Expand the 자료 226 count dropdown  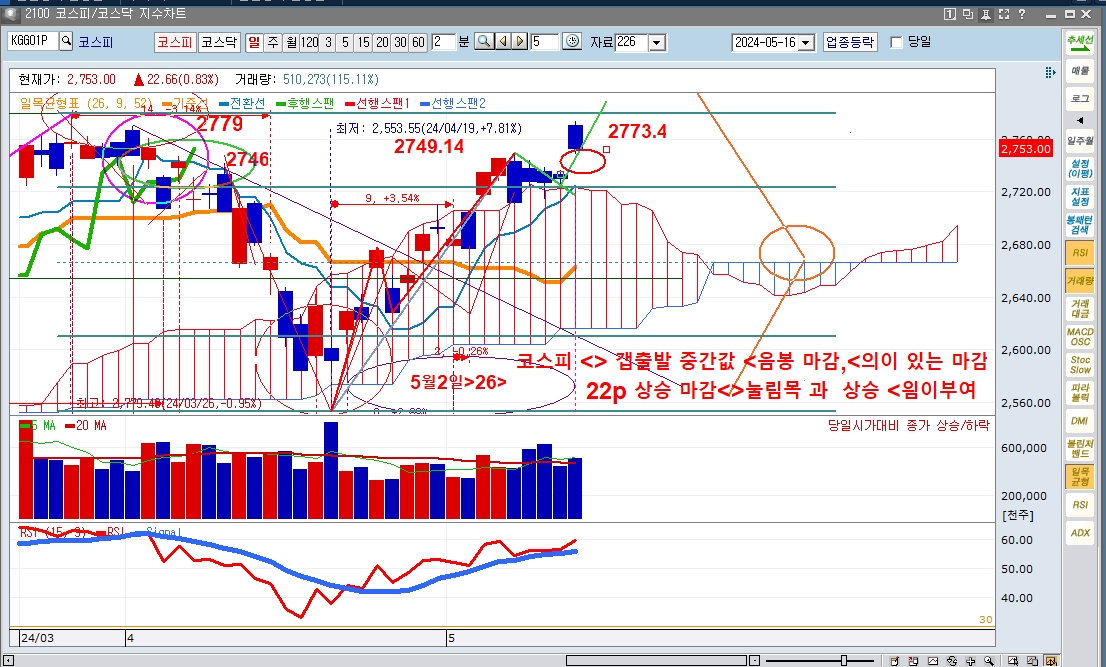657,42
